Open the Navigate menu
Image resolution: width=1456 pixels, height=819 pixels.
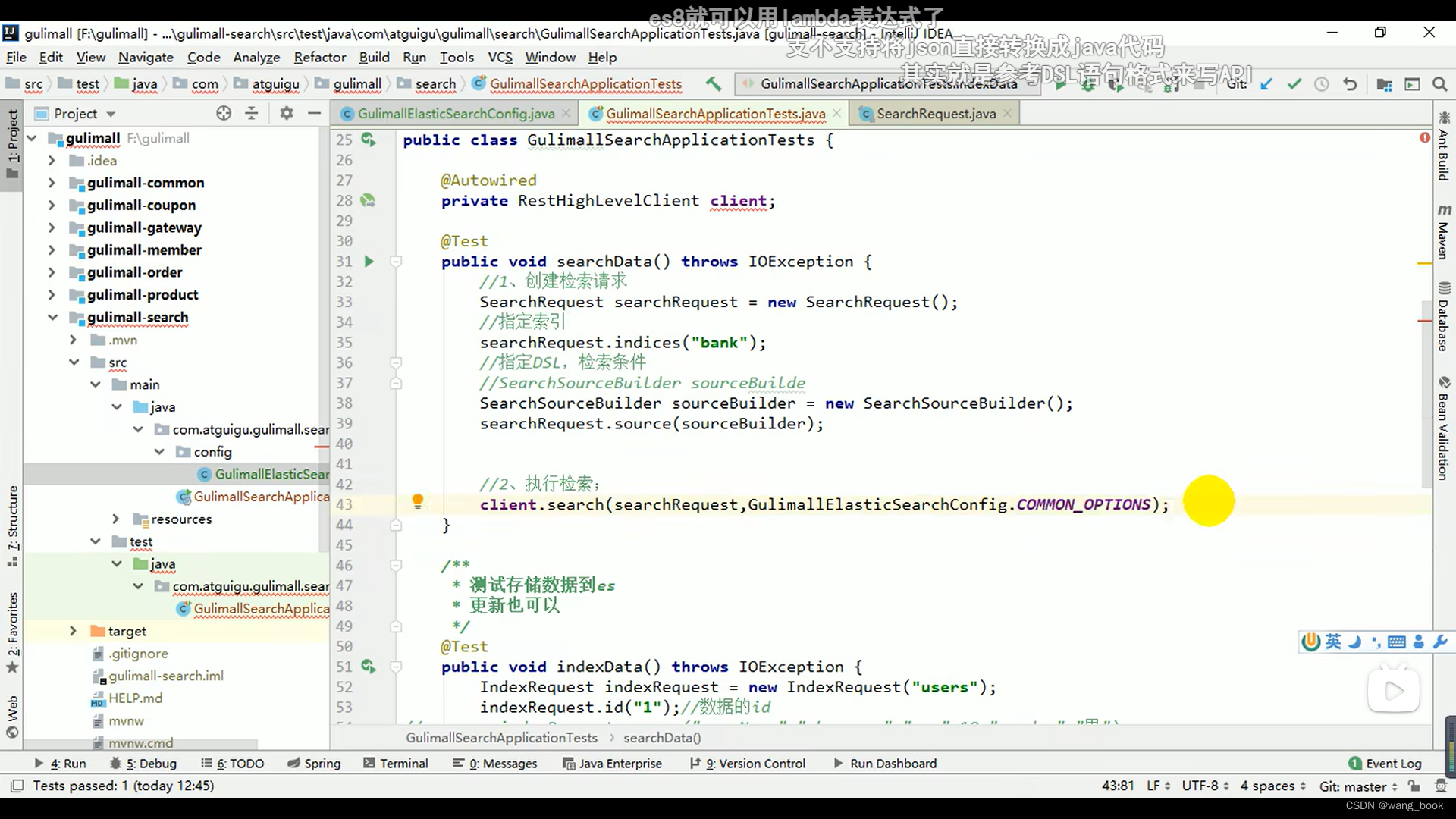click(146, 57)
